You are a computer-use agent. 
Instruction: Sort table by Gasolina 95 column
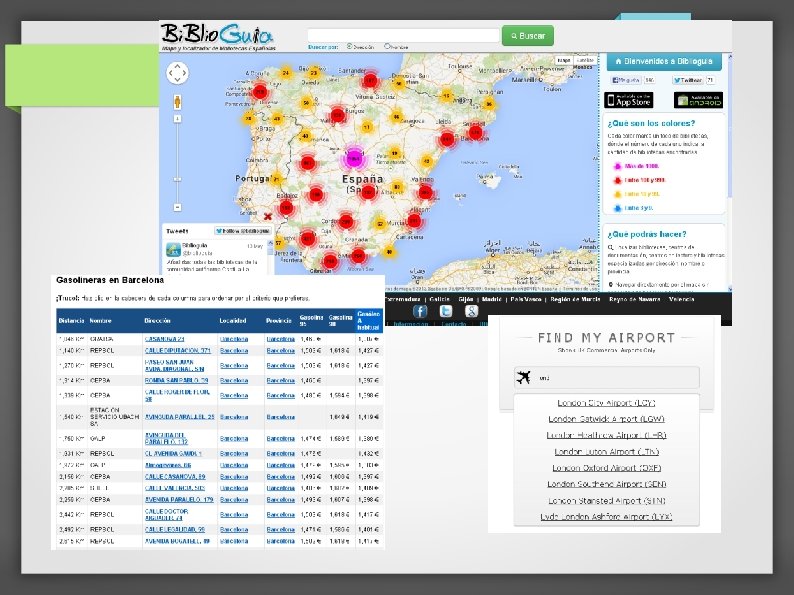click(x=311, y=321)
